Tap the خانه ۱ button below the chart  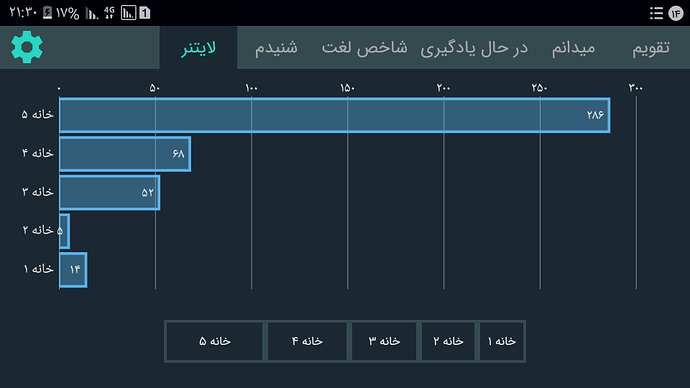(502, 341)
